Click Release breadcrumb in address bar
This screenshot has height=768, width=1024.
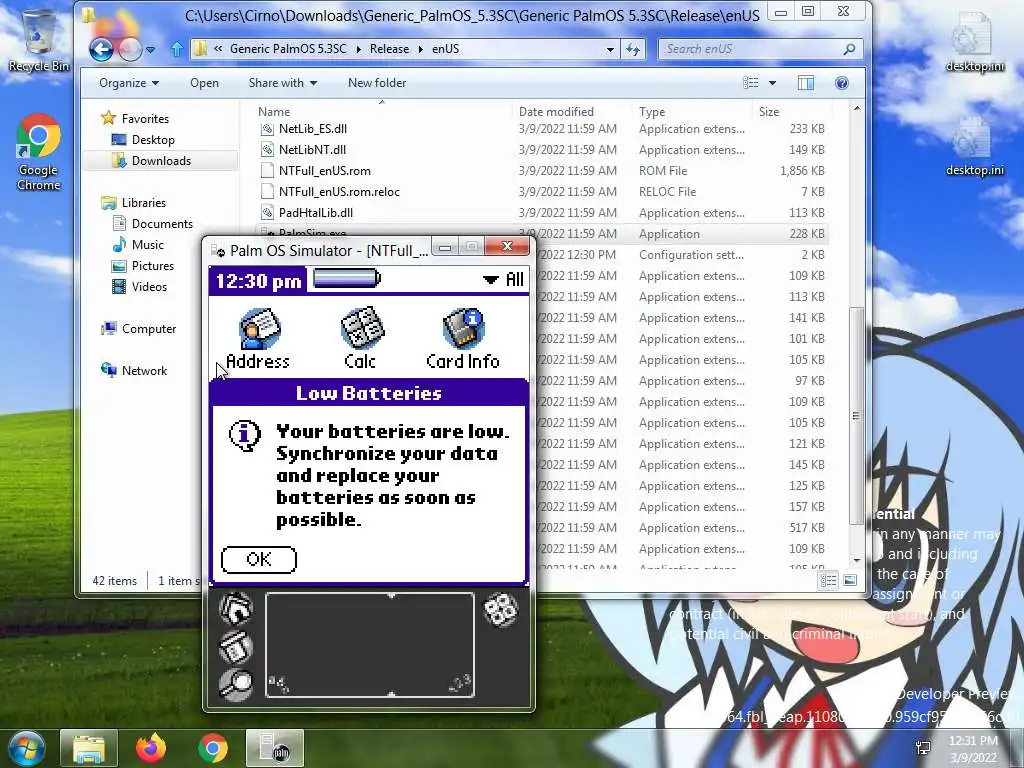(389, 49)
